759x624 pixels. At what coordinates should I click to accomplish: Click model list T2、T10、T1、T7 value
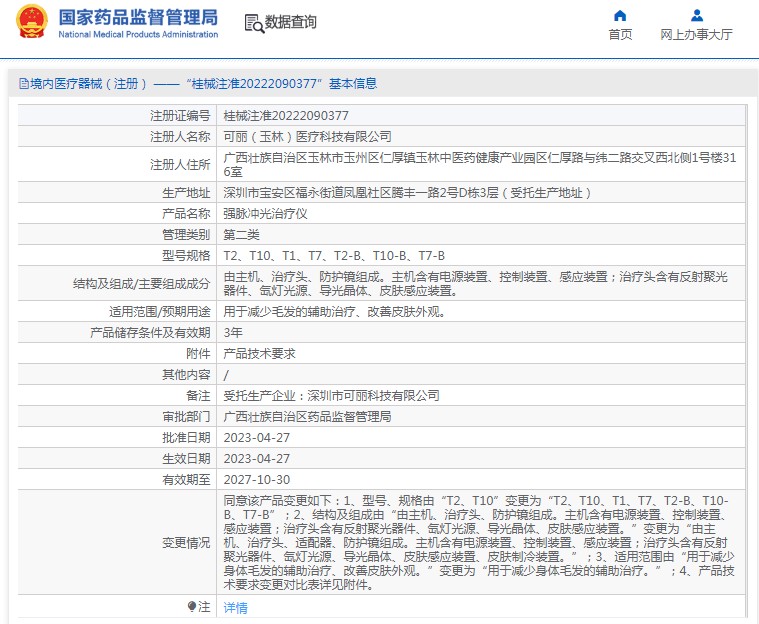(x=334, y=256)
